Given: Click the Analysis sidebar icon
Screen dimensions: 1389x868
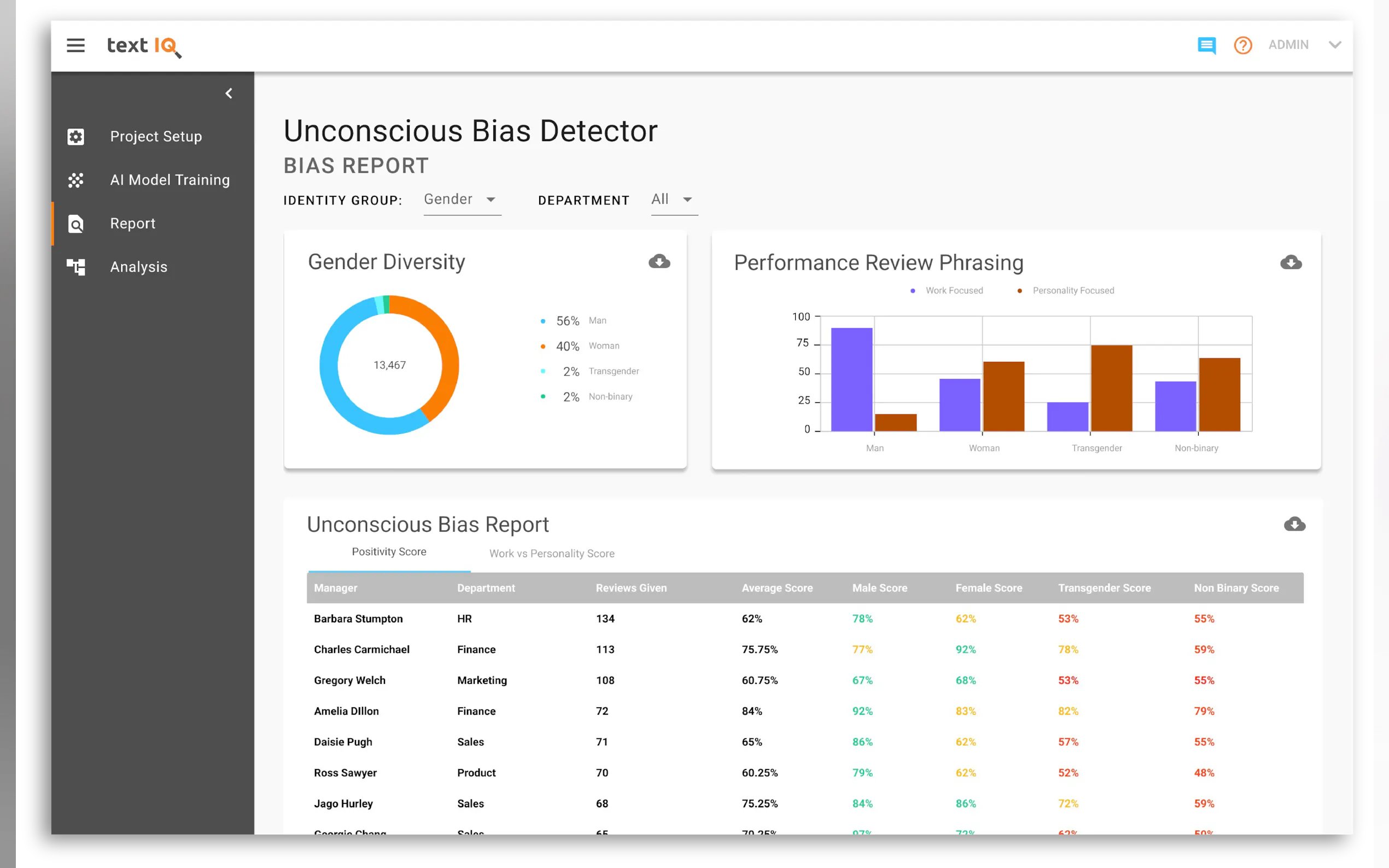Looking at the screenshot, I should coord(76,267).
